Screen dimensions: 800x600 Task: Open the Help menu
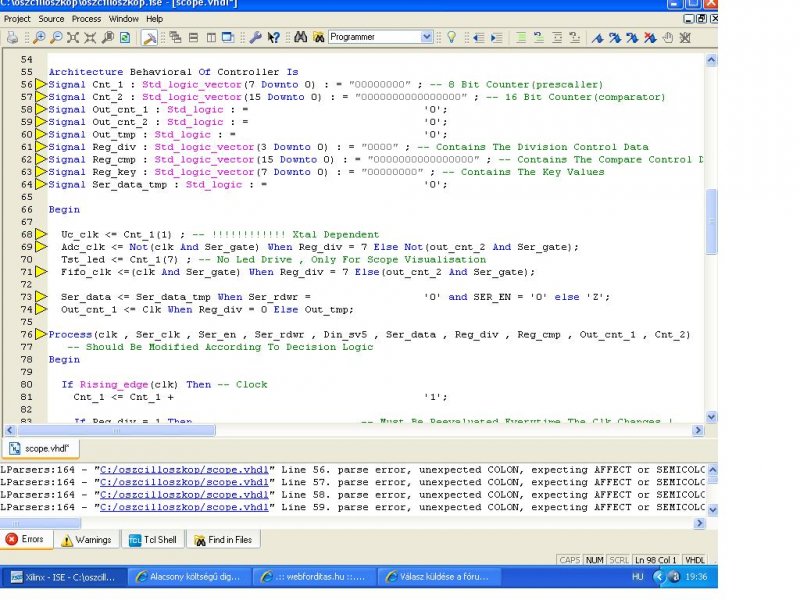[155, 19]
